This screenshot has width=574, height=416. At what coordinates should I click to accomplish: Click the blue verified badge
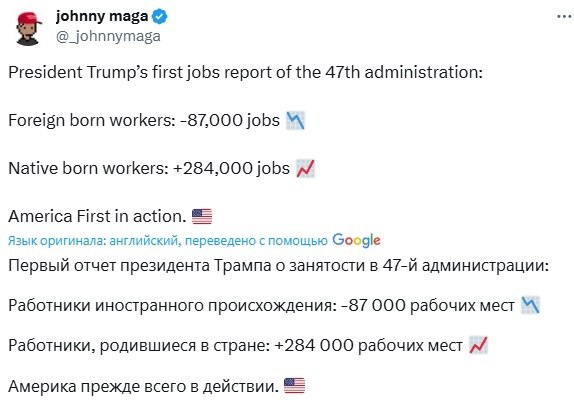point(160,17)
